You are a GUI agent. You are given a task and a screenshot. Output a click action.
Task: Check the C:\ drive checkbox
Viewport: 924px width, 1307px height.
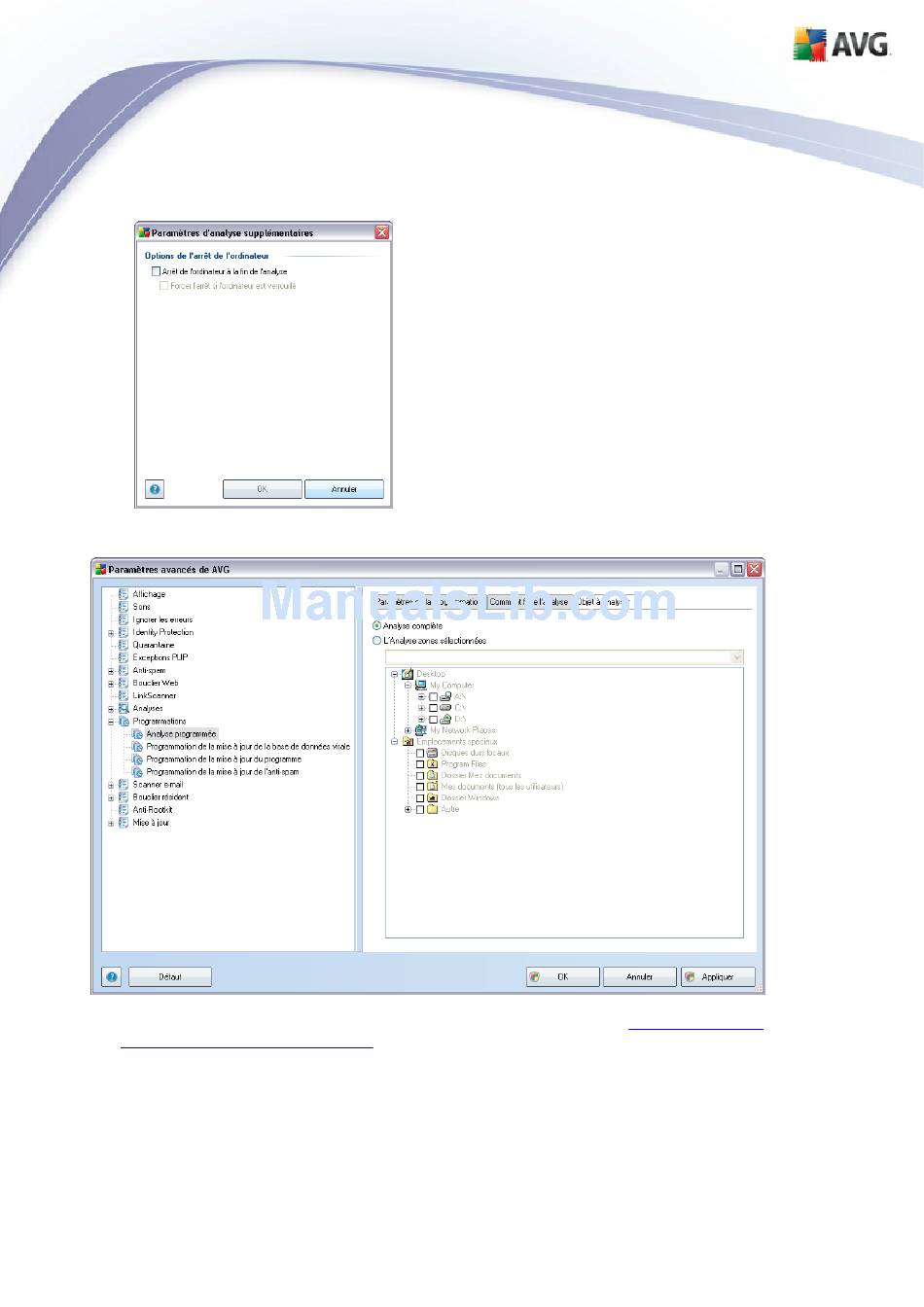coord(434,708)
